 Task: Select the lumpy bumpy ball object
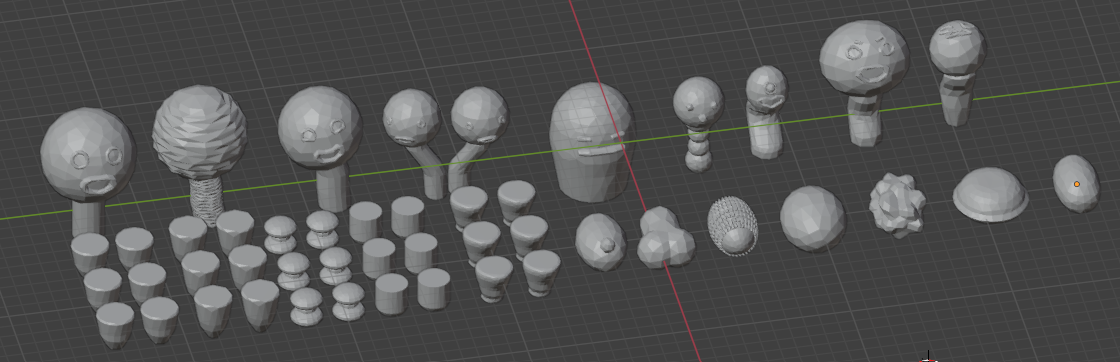click(897, 205)
